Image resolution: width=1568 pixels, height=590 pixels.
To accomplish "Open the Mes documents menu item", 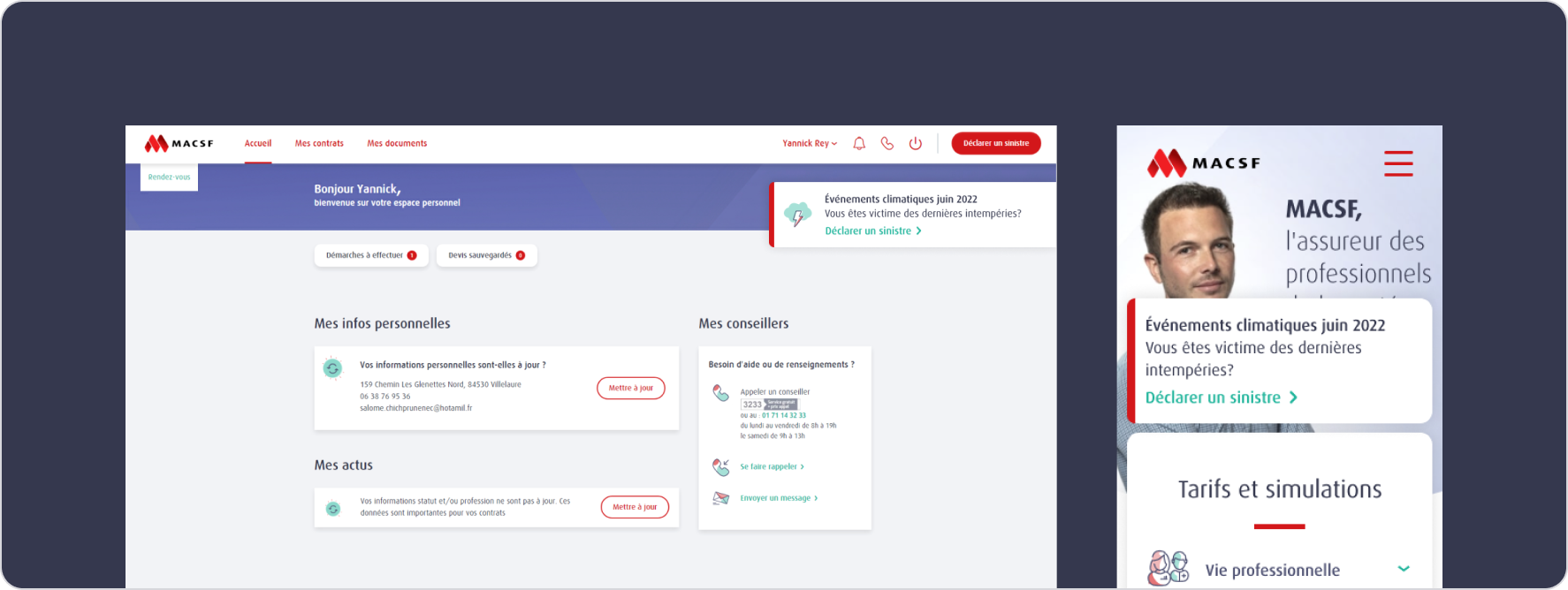I will tap(397, 143).
